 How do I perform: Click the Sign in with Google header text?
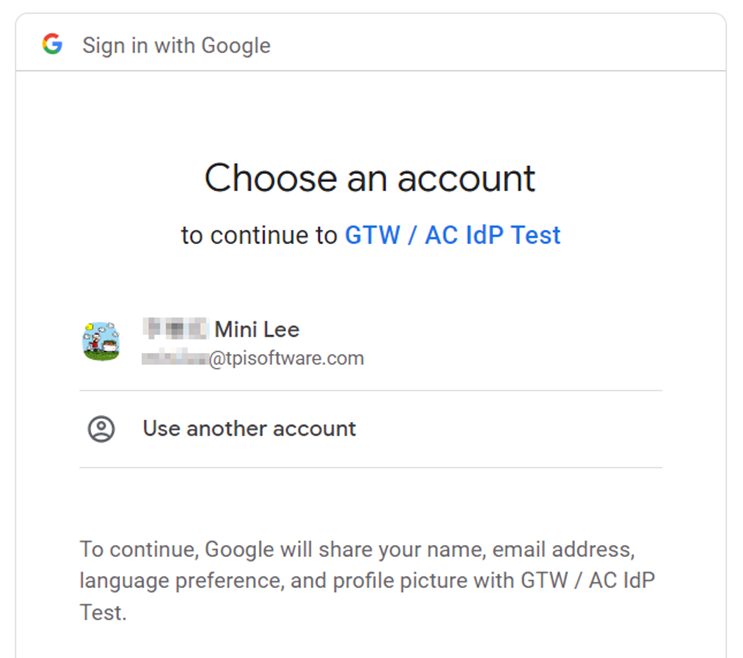pyautogui.click(x=176, y=46)
